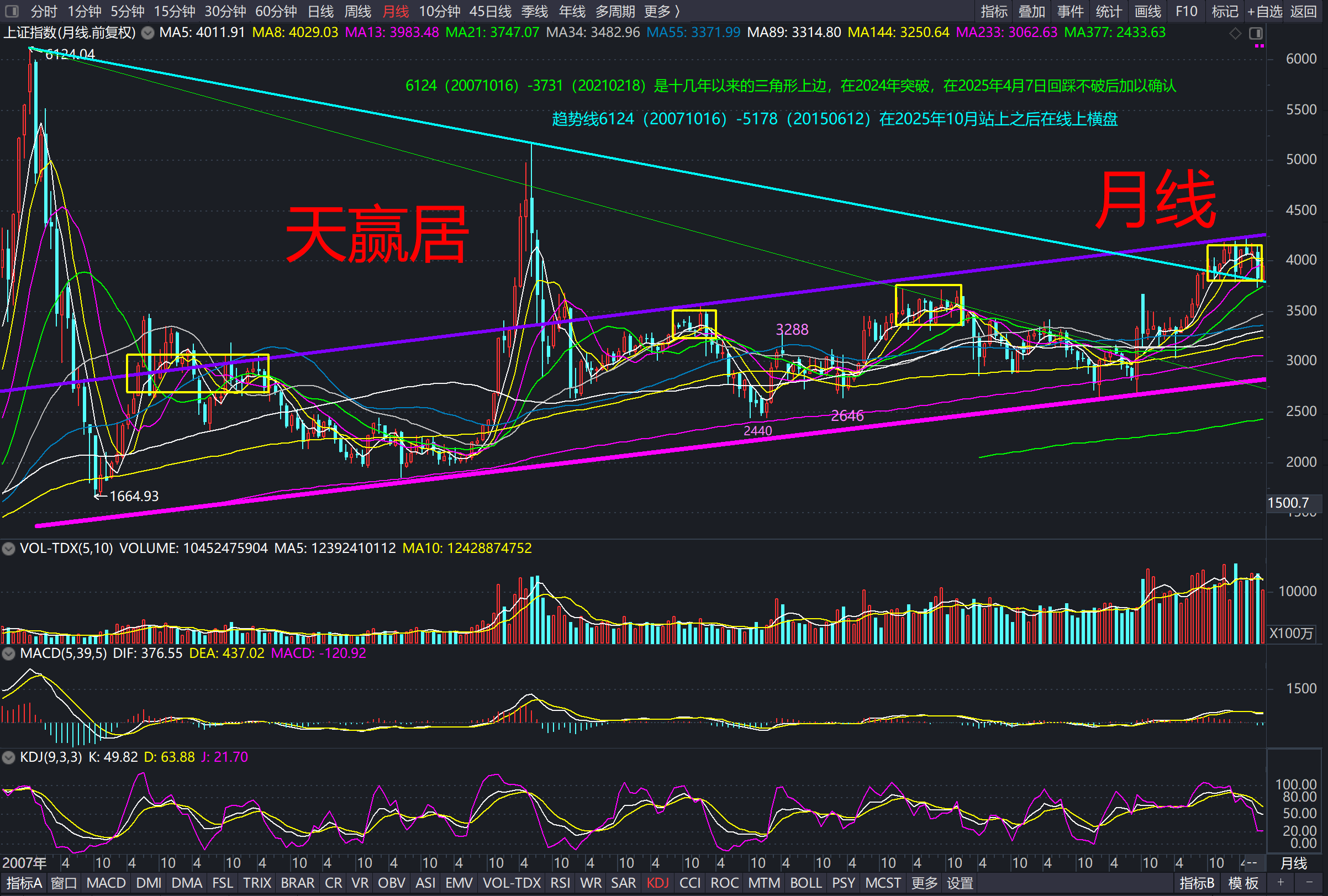Open 多周期 multi-period view
Image resolution: width=1328 pixels, height=896 pixels.
615,12
